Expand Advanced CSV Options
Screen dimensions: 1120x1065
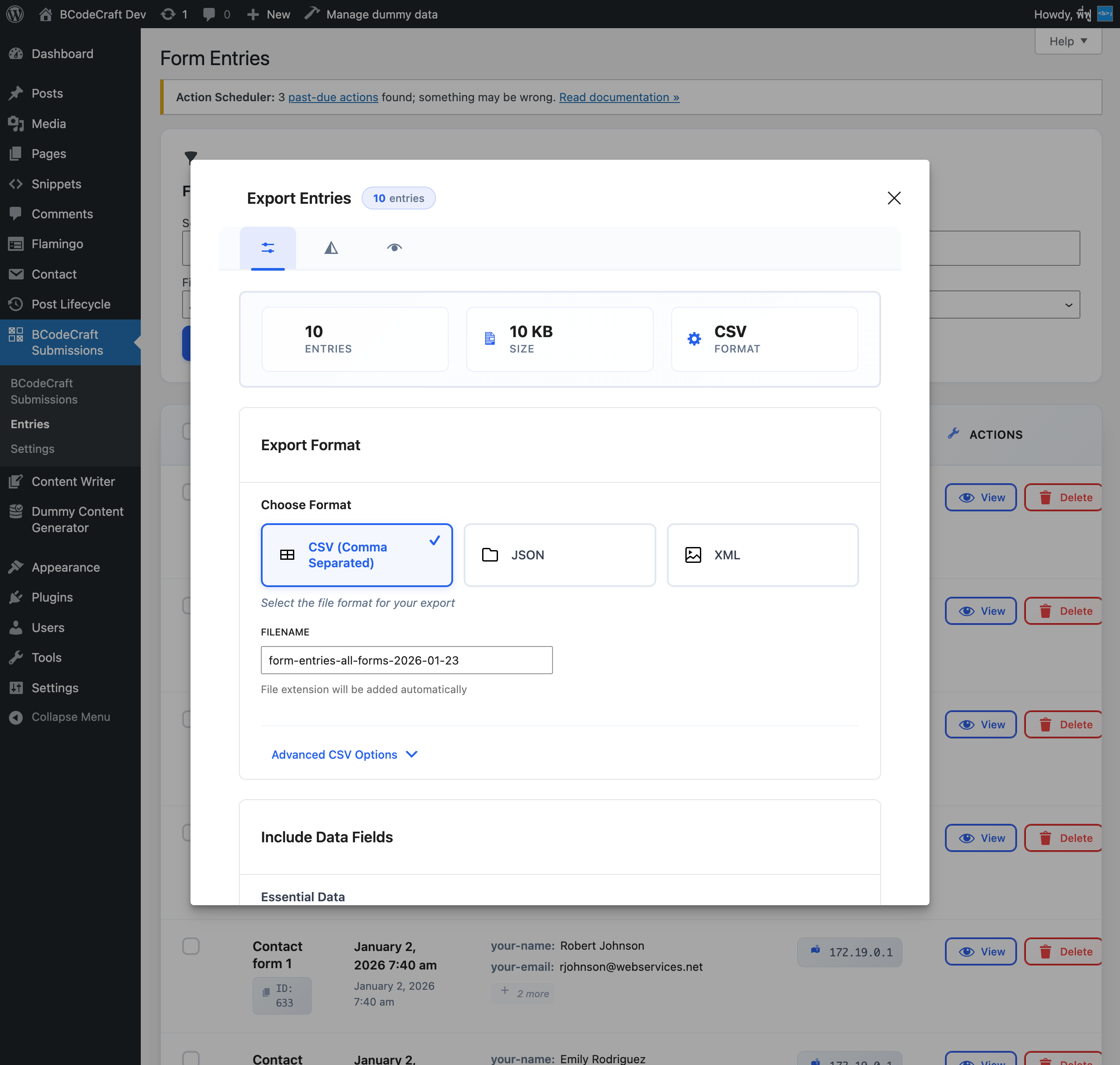click(x=344, y=754)
